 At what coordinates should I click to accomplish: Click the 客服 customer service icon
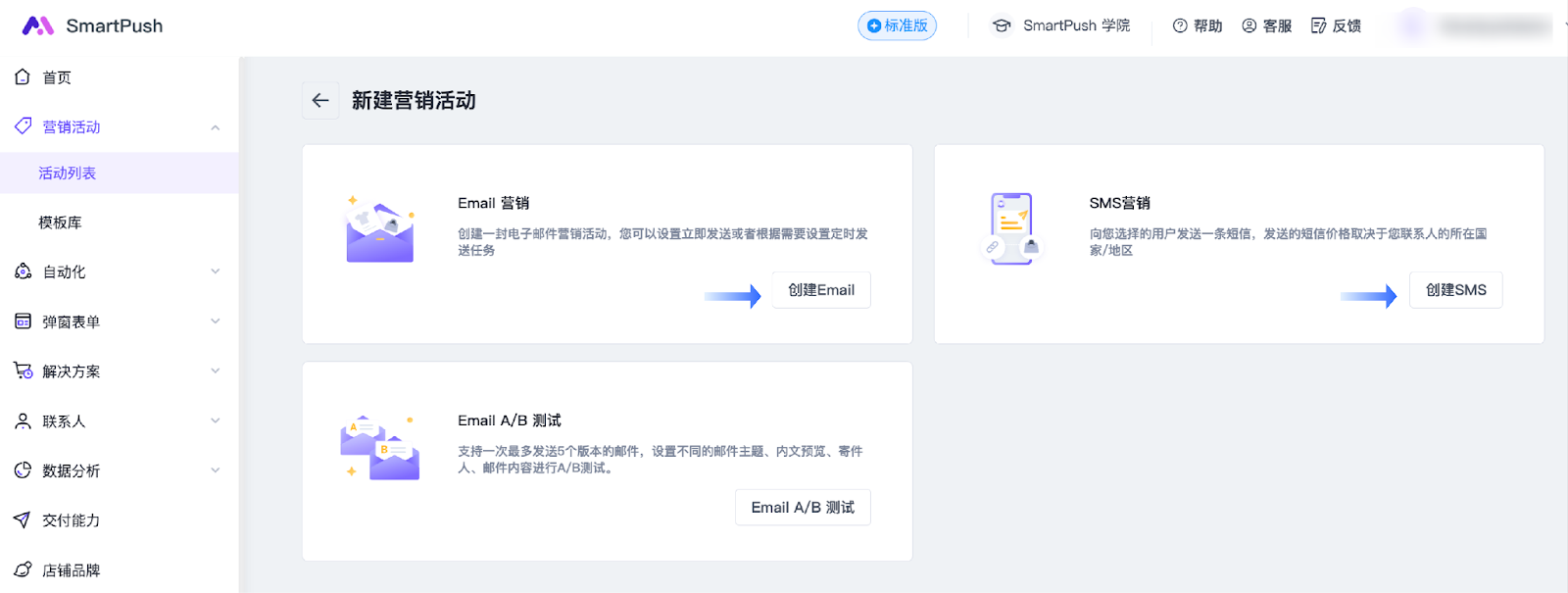pos(1249,25)
